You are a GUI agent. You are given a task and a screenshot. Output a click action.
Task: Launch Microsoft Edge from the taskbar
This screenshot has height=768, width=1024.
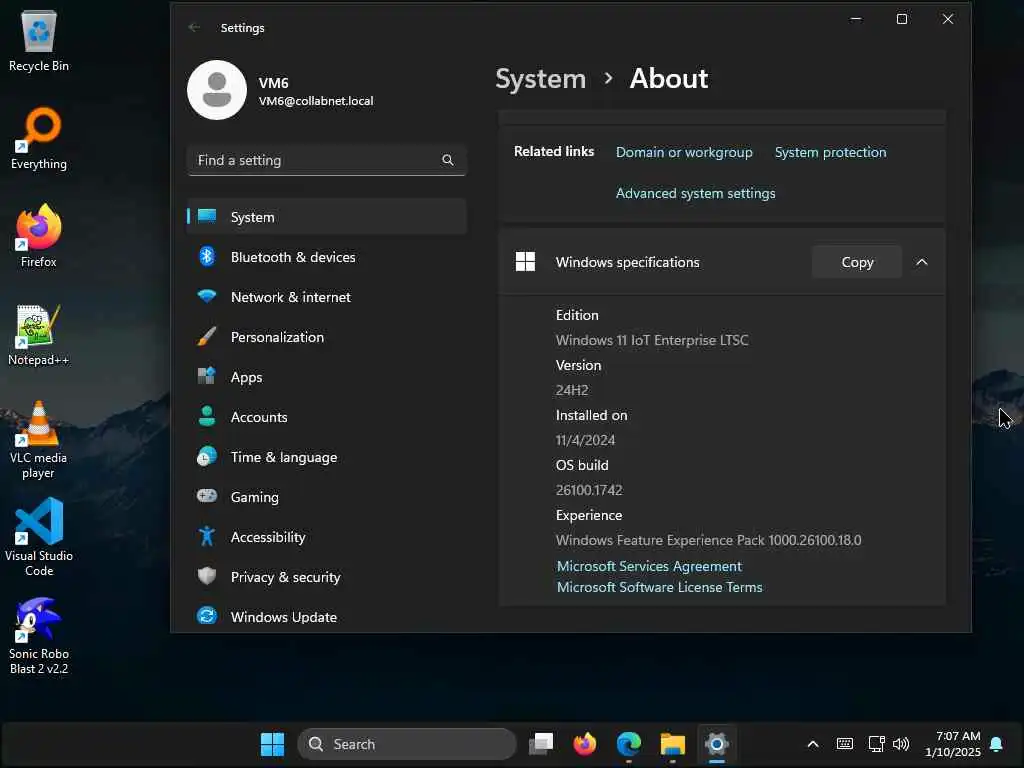point(628,744)
